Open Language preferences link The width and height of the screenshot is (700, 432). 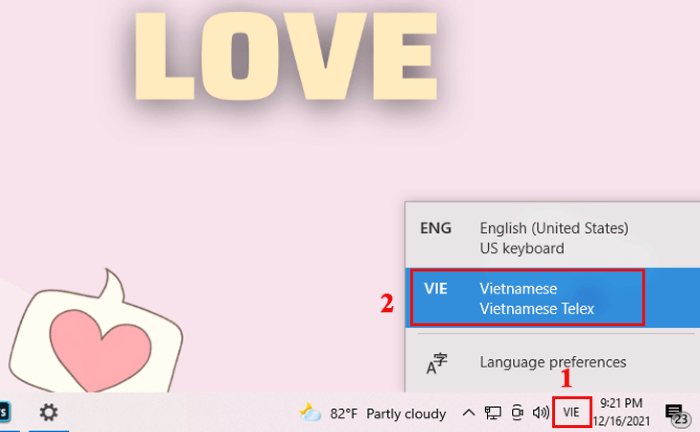[x=552, y=362]
